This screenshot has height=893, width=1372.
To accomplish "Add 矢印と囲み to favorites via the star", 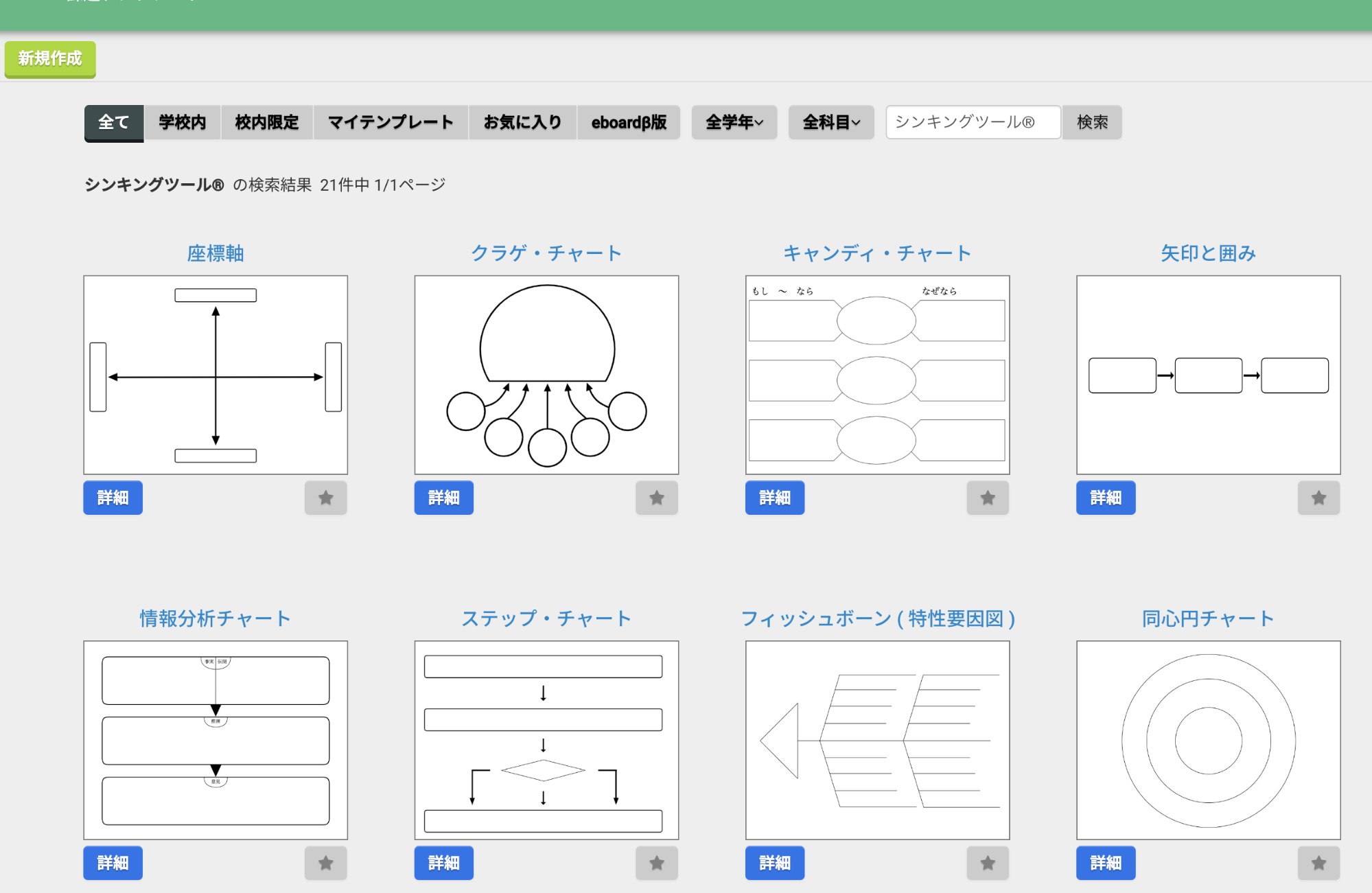I will click(x=1318, y=498).
